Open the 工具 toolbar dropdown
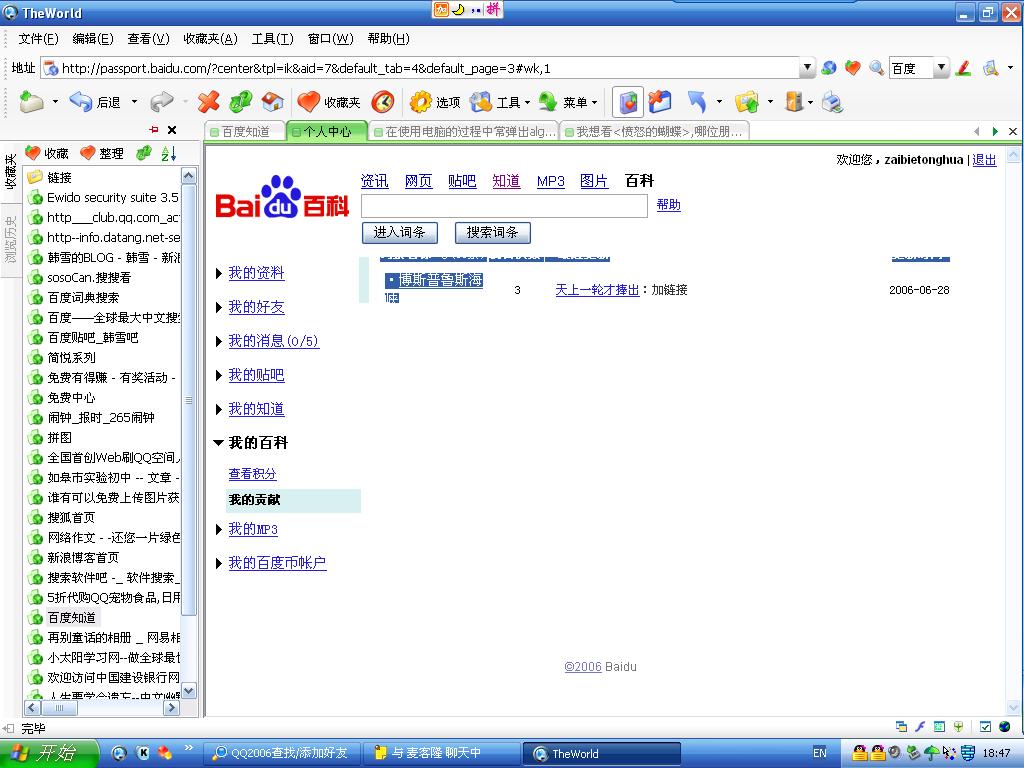 pos(527,103)
